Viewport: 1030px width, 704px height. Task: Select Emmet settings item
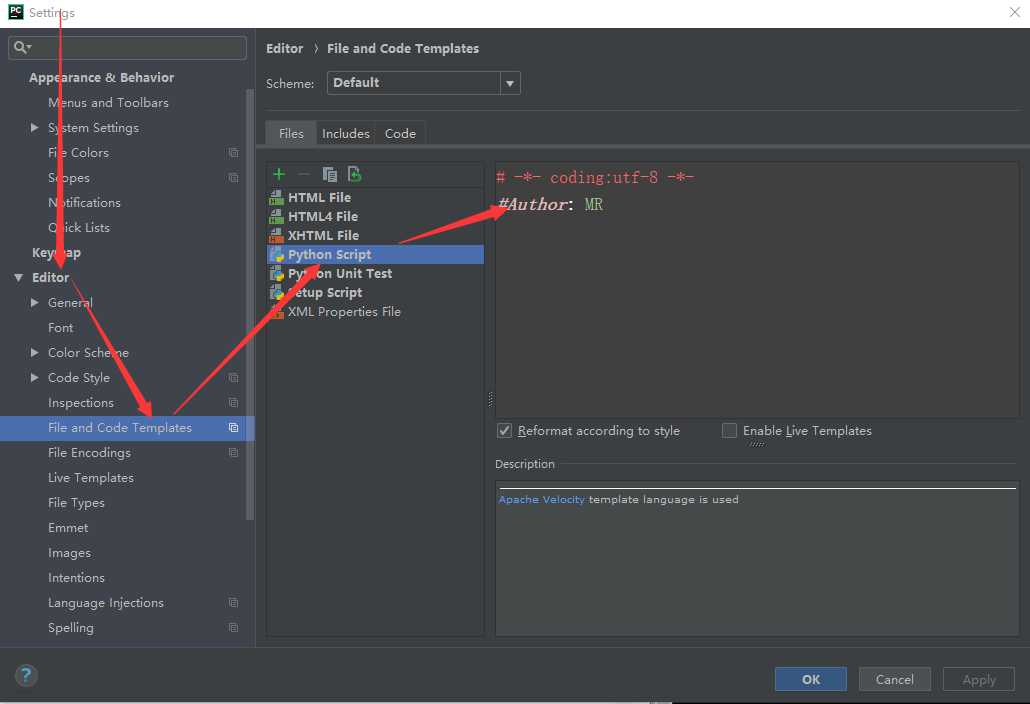pos(68,527)
